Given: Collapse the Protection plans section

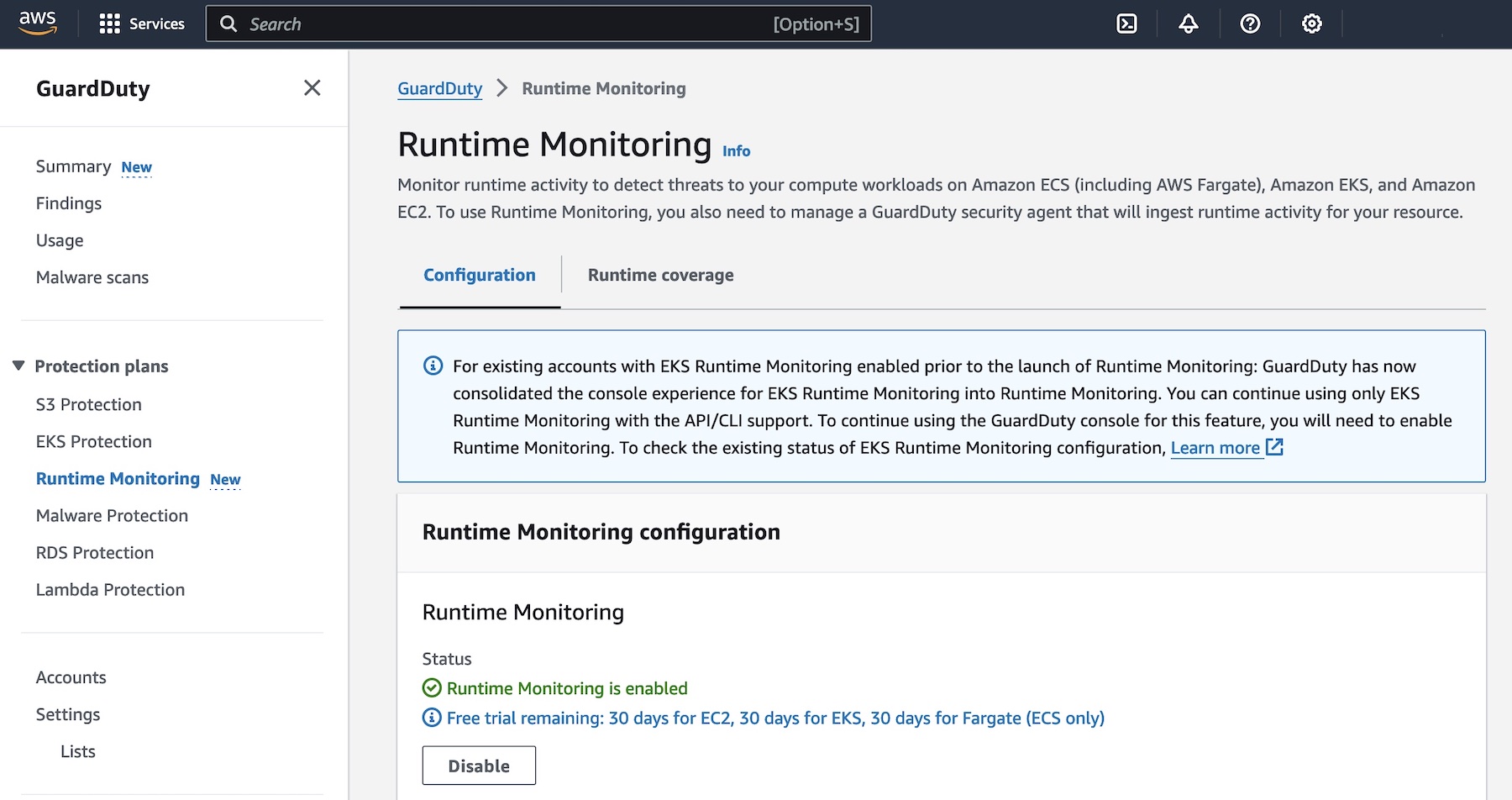Looking at the screenshot, I should 18,366.
